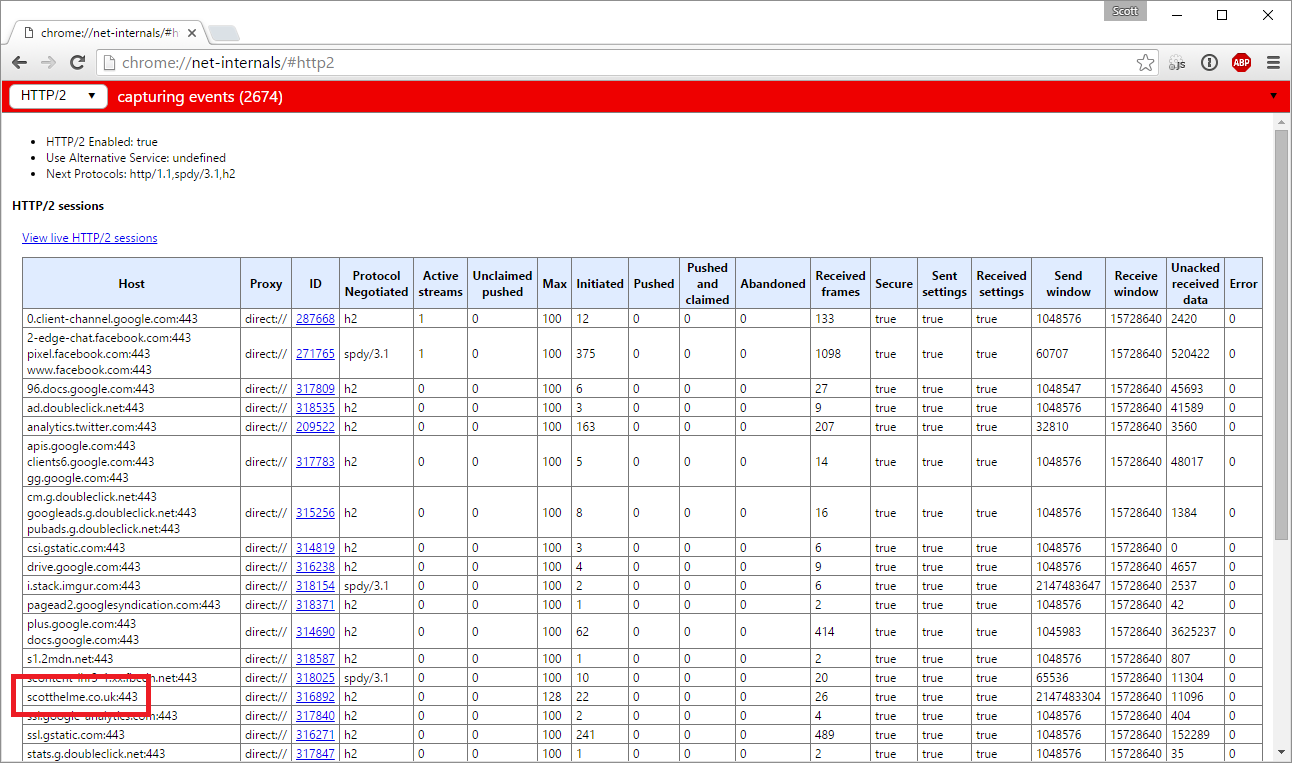Click the page icon in the omnibox
The image size is (1292, 763).
click(x=106, y=62)
